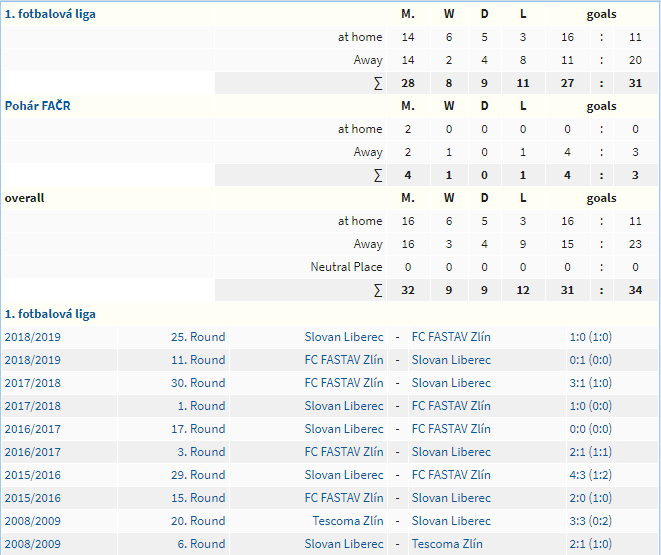Viewport: 661px width, 555px height.
Task: Click the 1. Round link
Action: 201,406
